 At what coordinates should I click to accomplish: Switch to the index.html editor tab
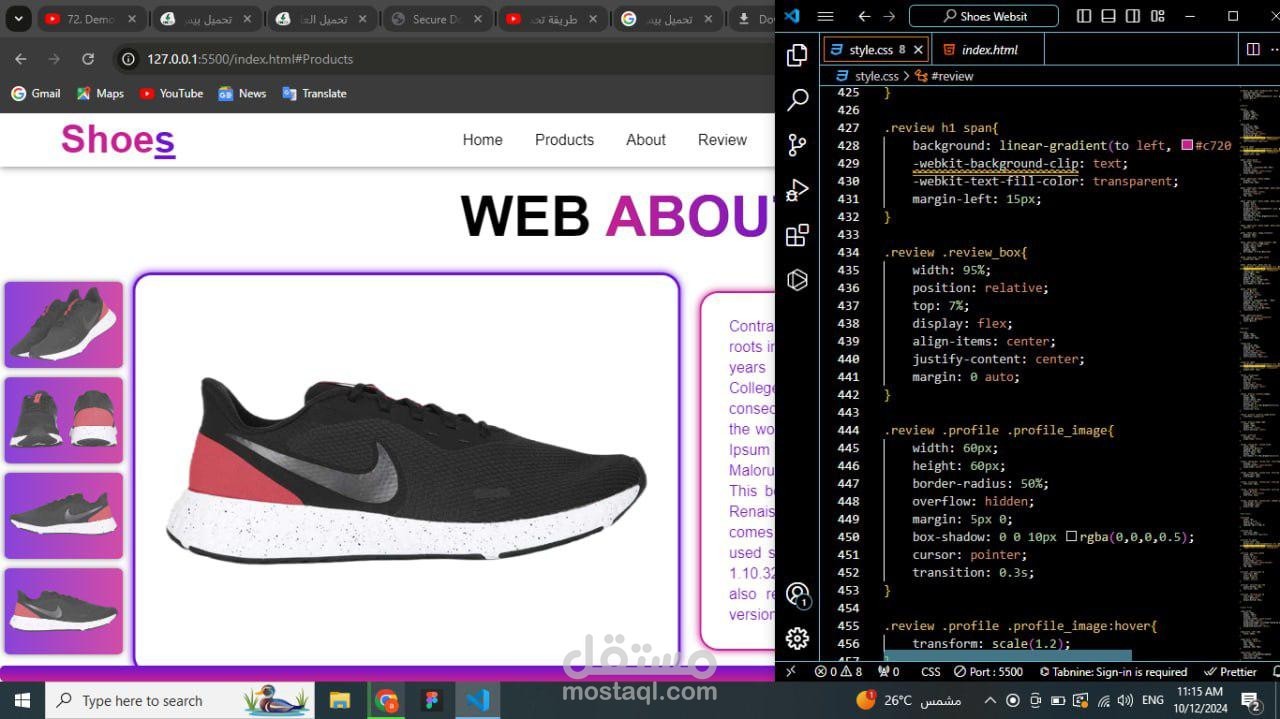coord(989,49)
